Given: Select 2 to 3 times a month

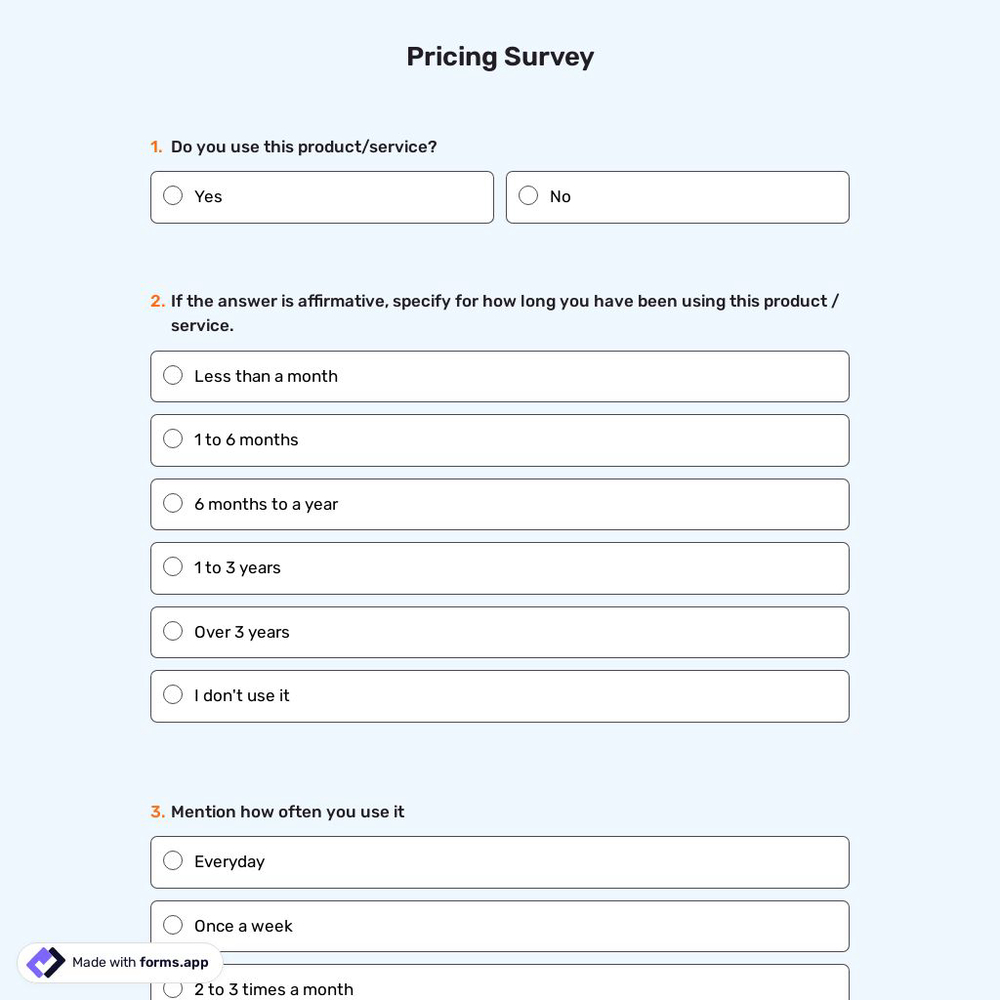Looking at the screenshot, I should (x=172, y=988).
